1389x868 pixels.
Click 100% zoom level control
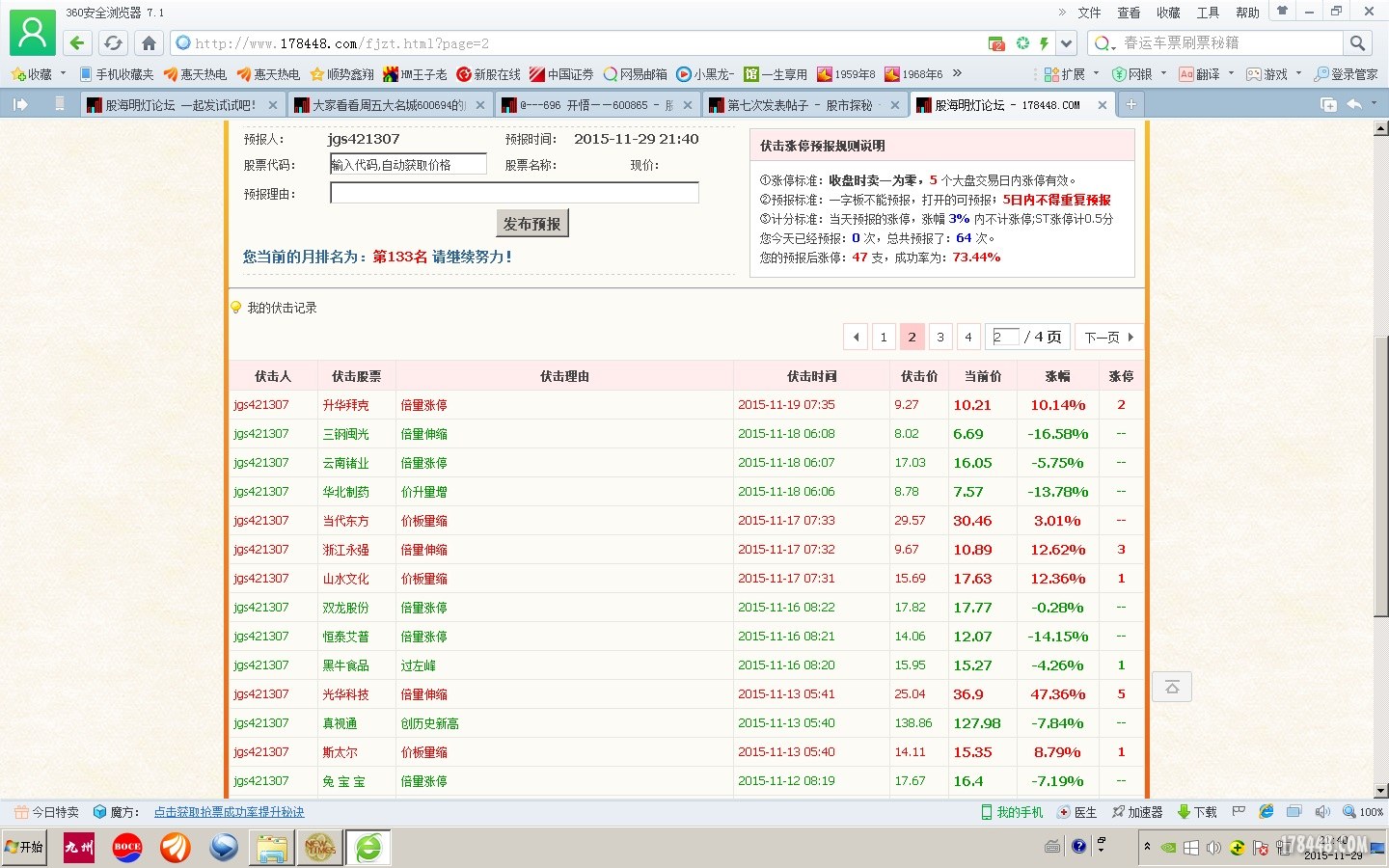click(x=1363, y=812)
